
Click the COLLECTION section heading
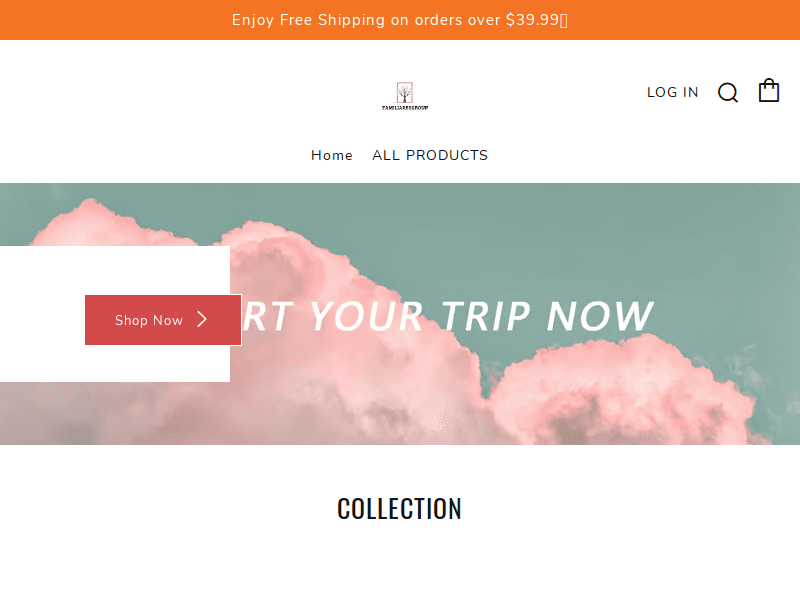[x=399, y=509]
